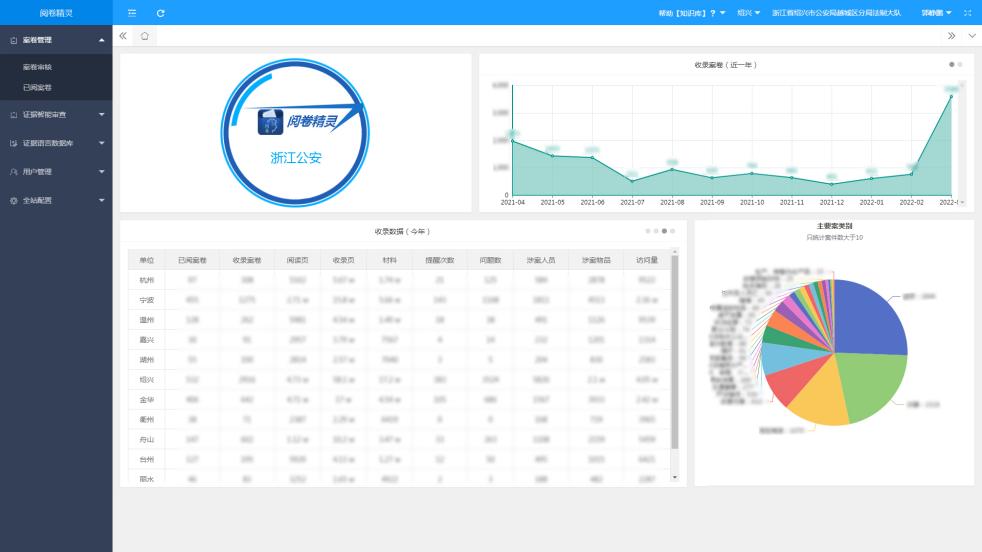This screenshot has width=982, height=552.
Task: Select the 杭州 table row
Action: [x=399, y=280]
